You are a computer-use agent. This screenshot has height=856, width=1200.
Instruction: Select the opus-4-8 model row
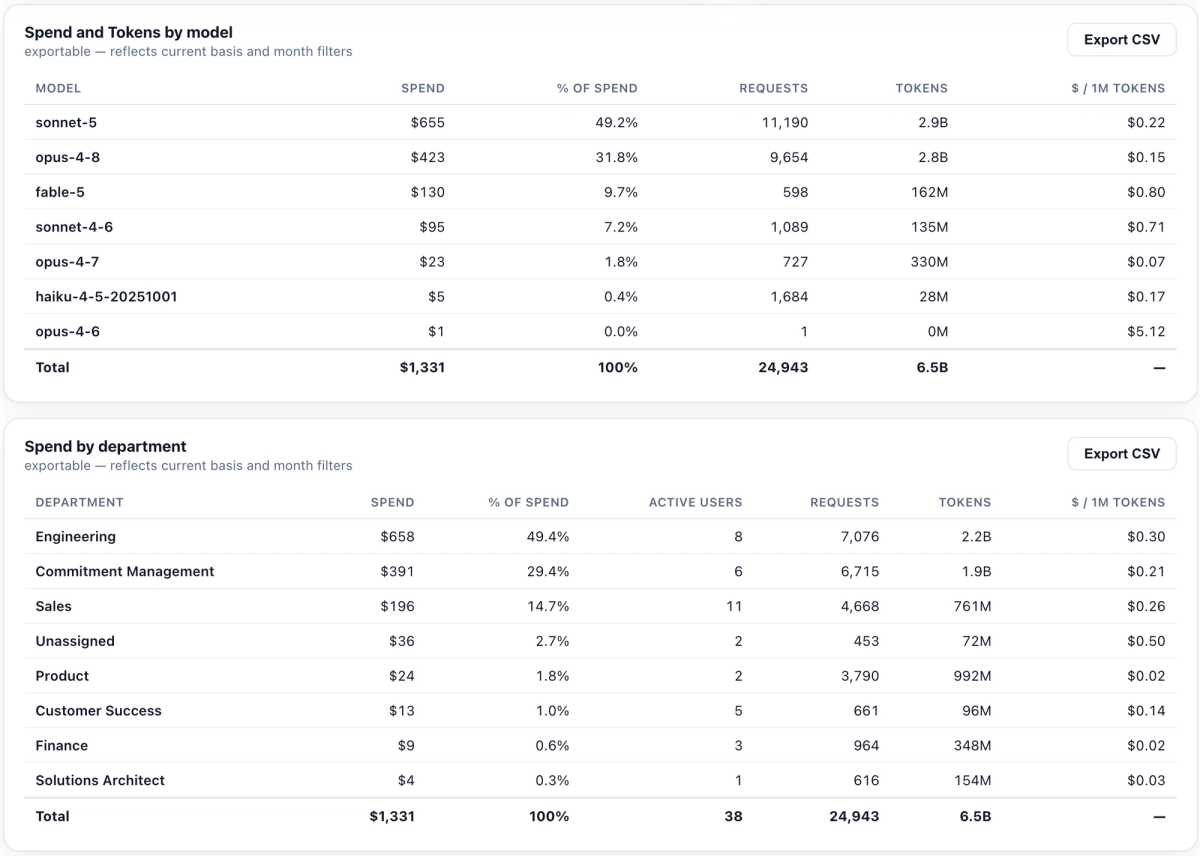pyautogui.click(x=600, y=158)
